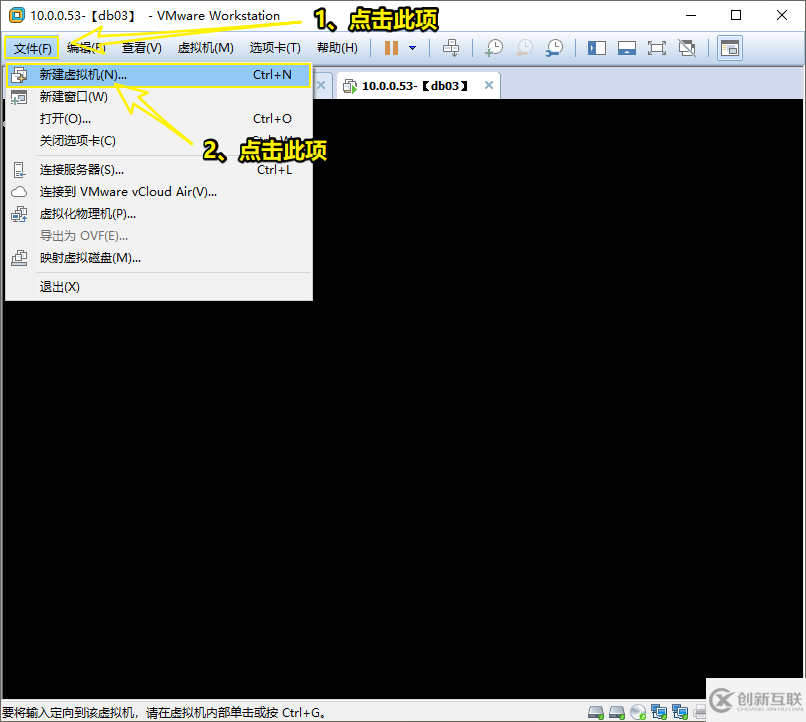Select 退出(X) to exit
The image size is (806, 722).
click(159, 287)
